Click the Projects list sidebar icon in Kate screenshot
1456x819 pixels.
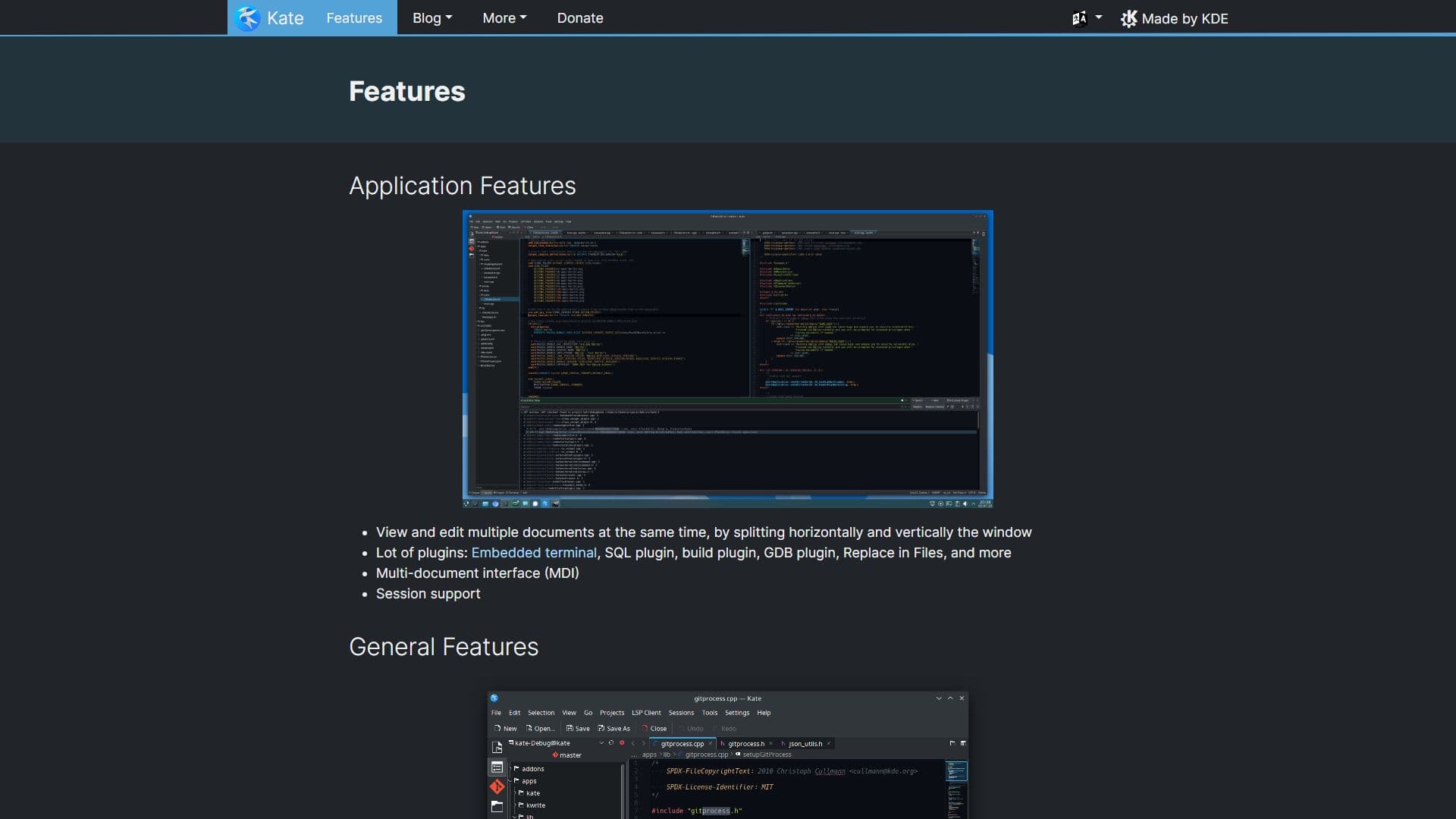point(497,767)
